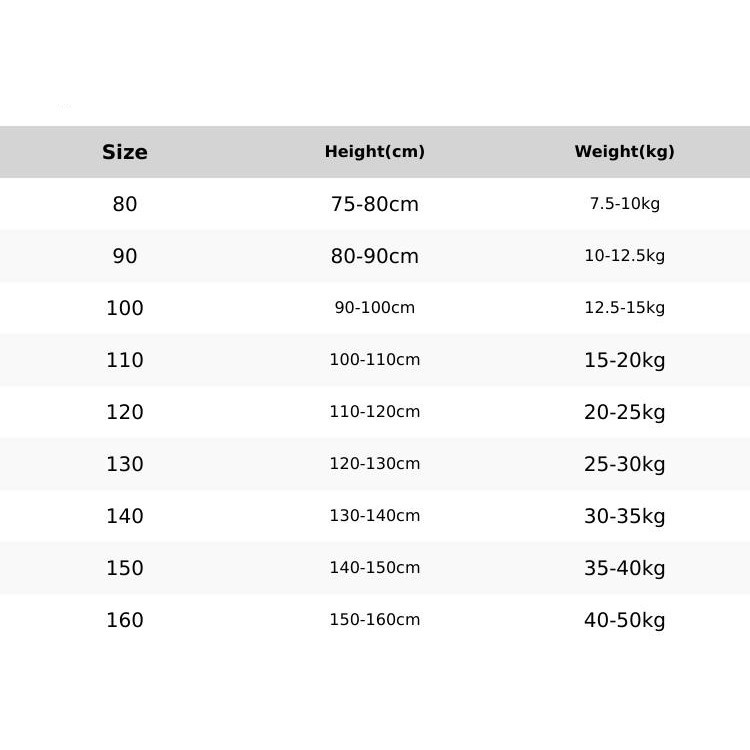The image size is (750, 750).
Task: Select size 90 row label
Action: (125, 256)
